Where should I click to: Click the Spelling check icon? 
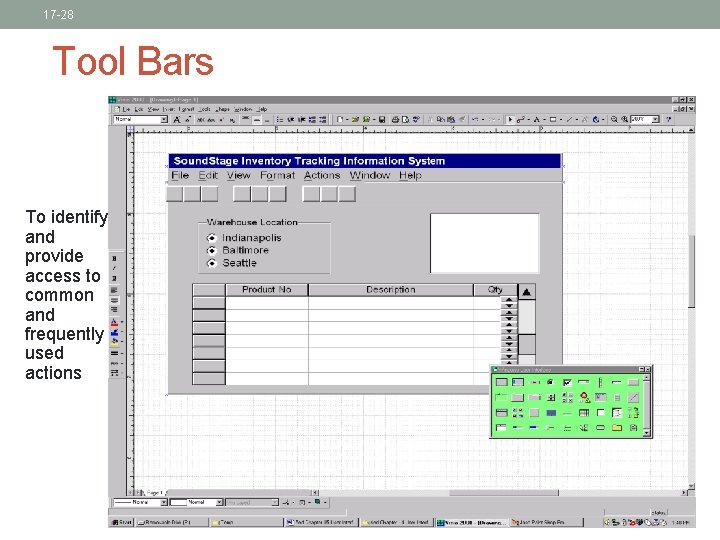coord(416,119)
